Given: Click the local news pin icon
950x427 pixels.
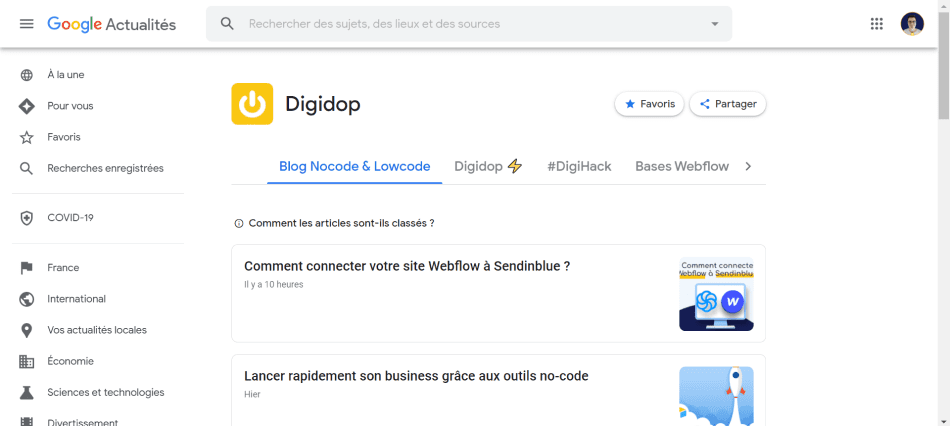Looking at the screenshot, I should [x=26, y=330].
